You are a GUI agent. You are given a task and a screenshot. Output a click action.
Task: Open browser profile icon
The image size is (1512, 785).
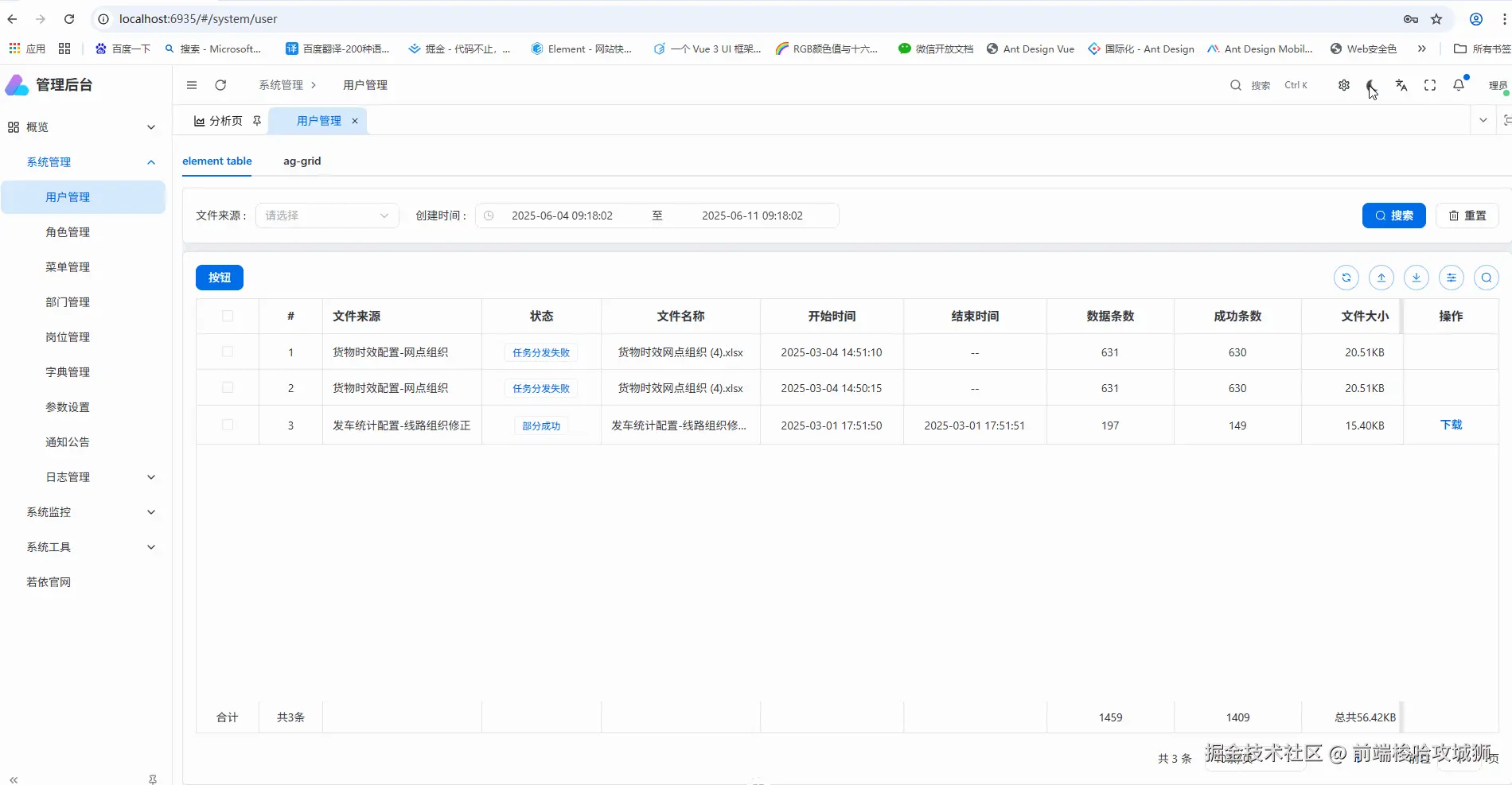1476,19
